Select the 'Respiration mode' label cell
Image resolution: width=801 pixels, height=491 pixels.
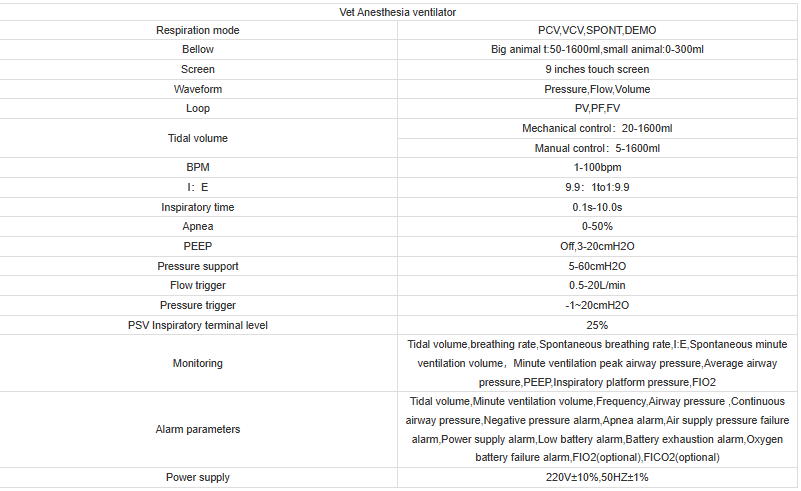click(x=198, y=30)
